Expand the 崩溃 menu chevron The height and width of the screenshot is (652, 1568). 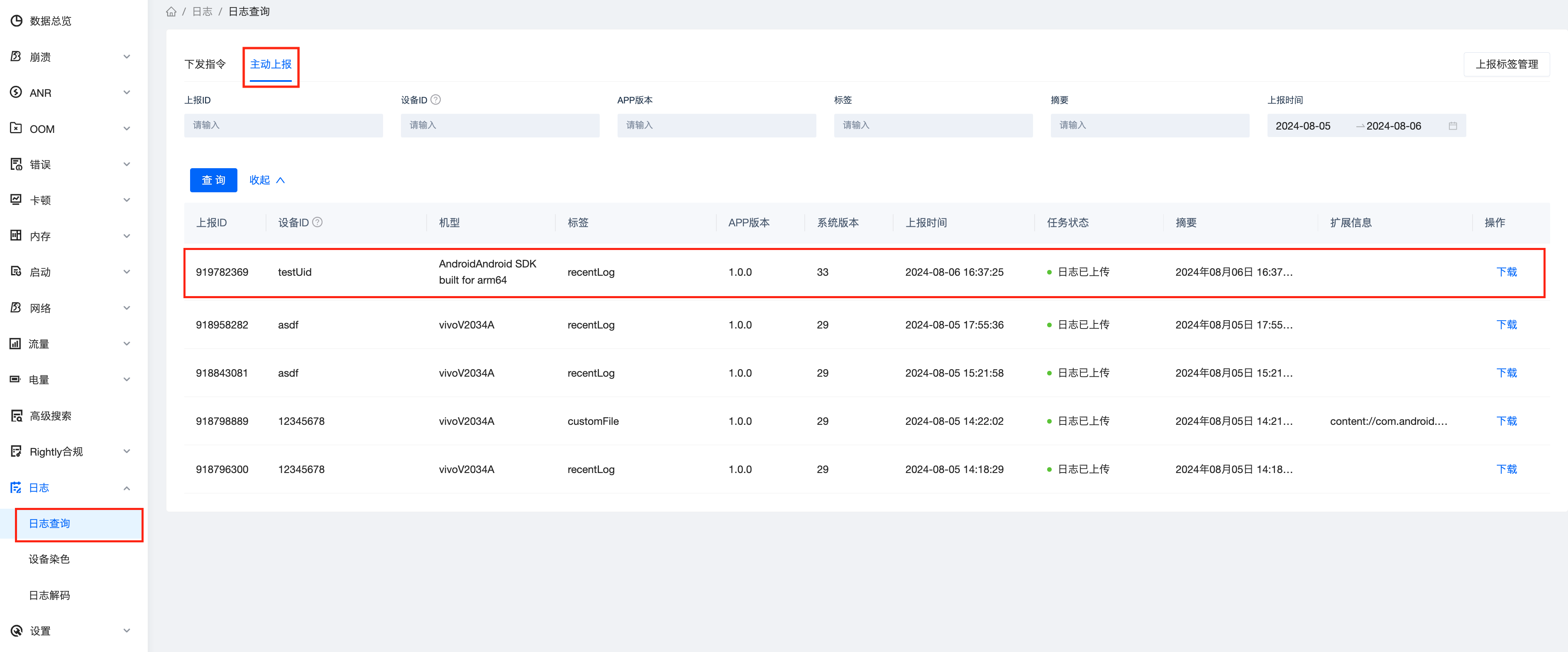127,56
